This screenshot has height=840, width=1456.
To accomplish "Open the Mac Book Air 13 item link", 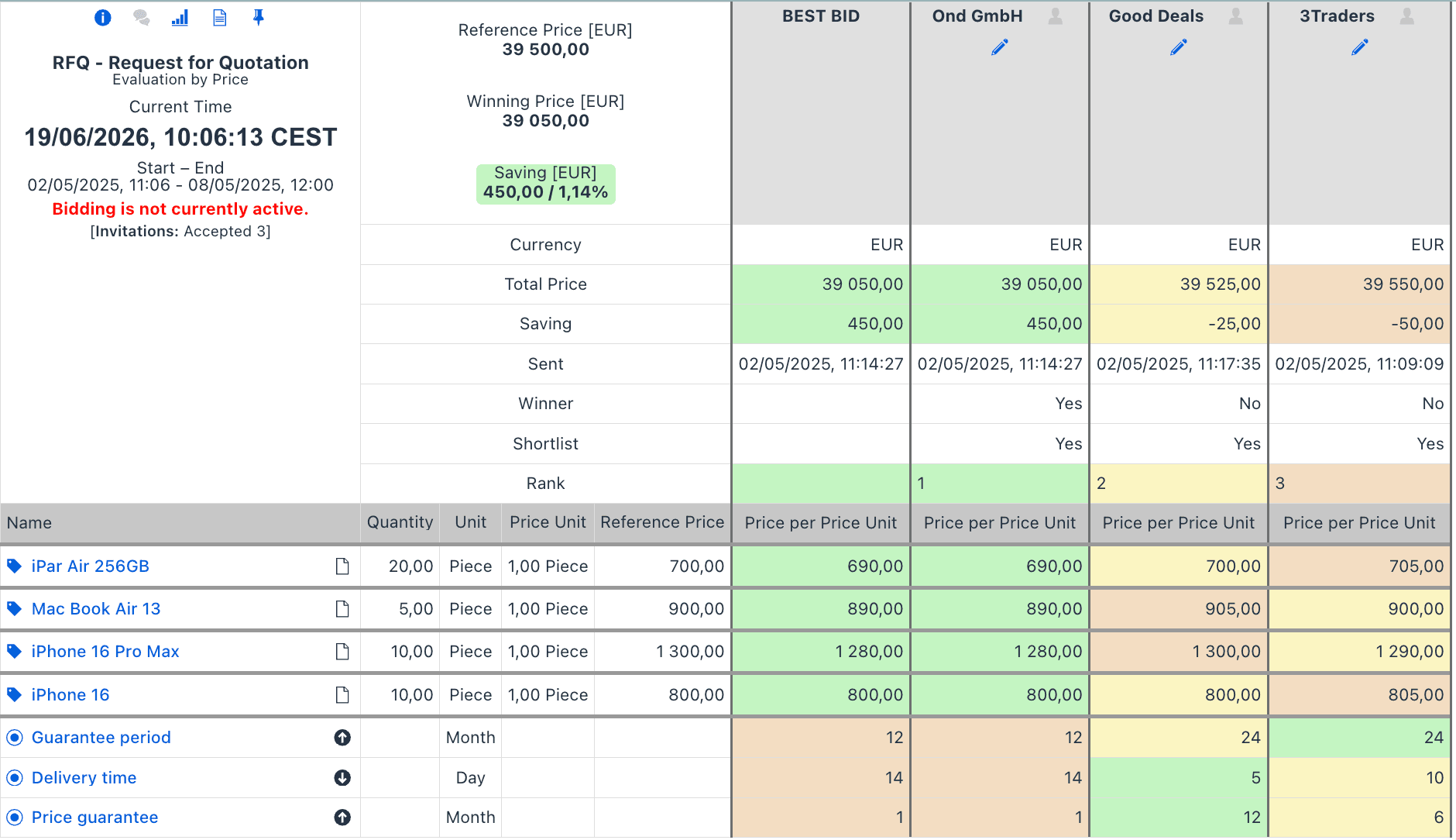I will pos(96,609).
